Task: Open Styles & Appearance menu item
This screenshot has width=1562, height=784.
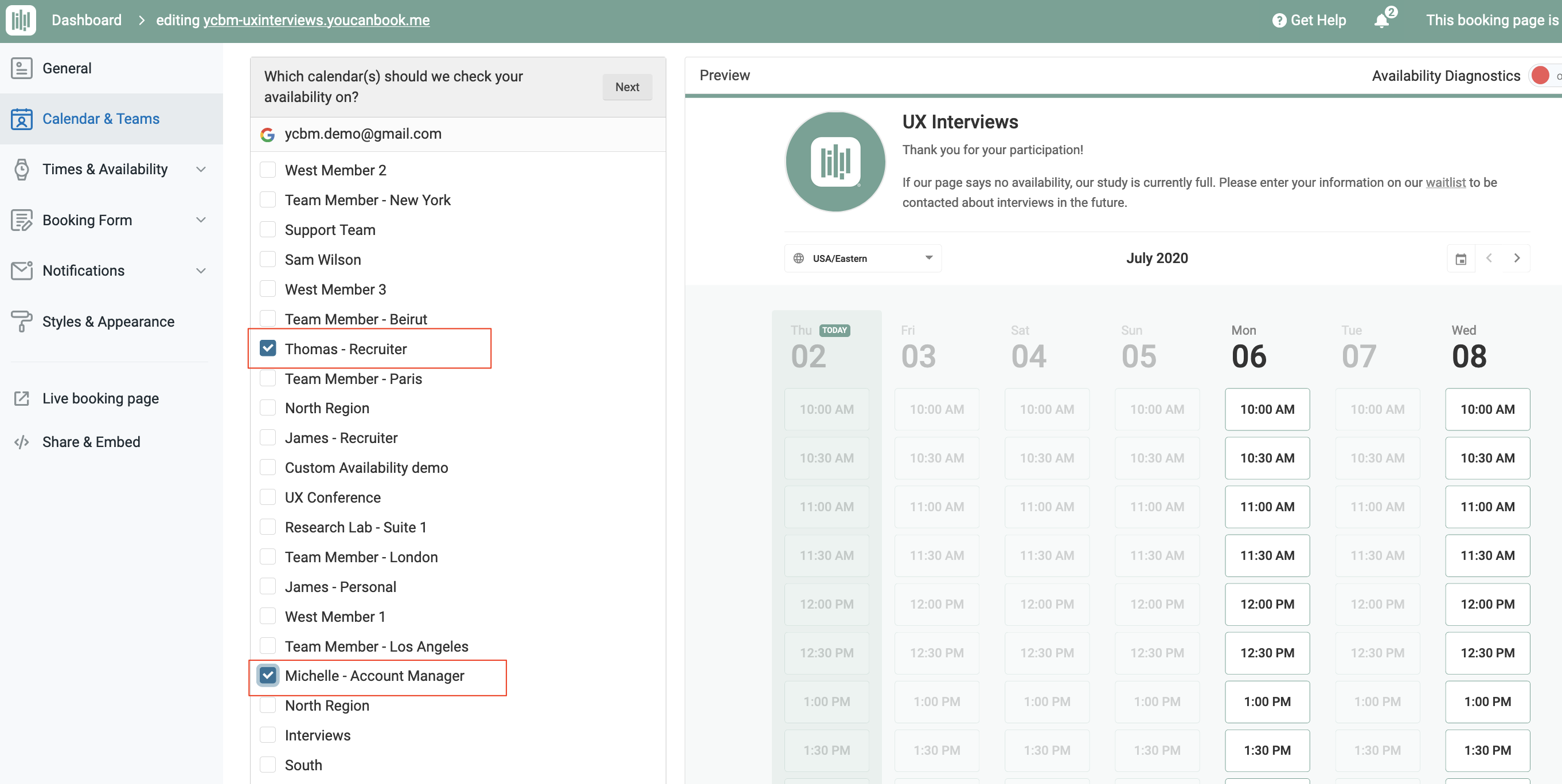Action: click(x=108, y=321)
